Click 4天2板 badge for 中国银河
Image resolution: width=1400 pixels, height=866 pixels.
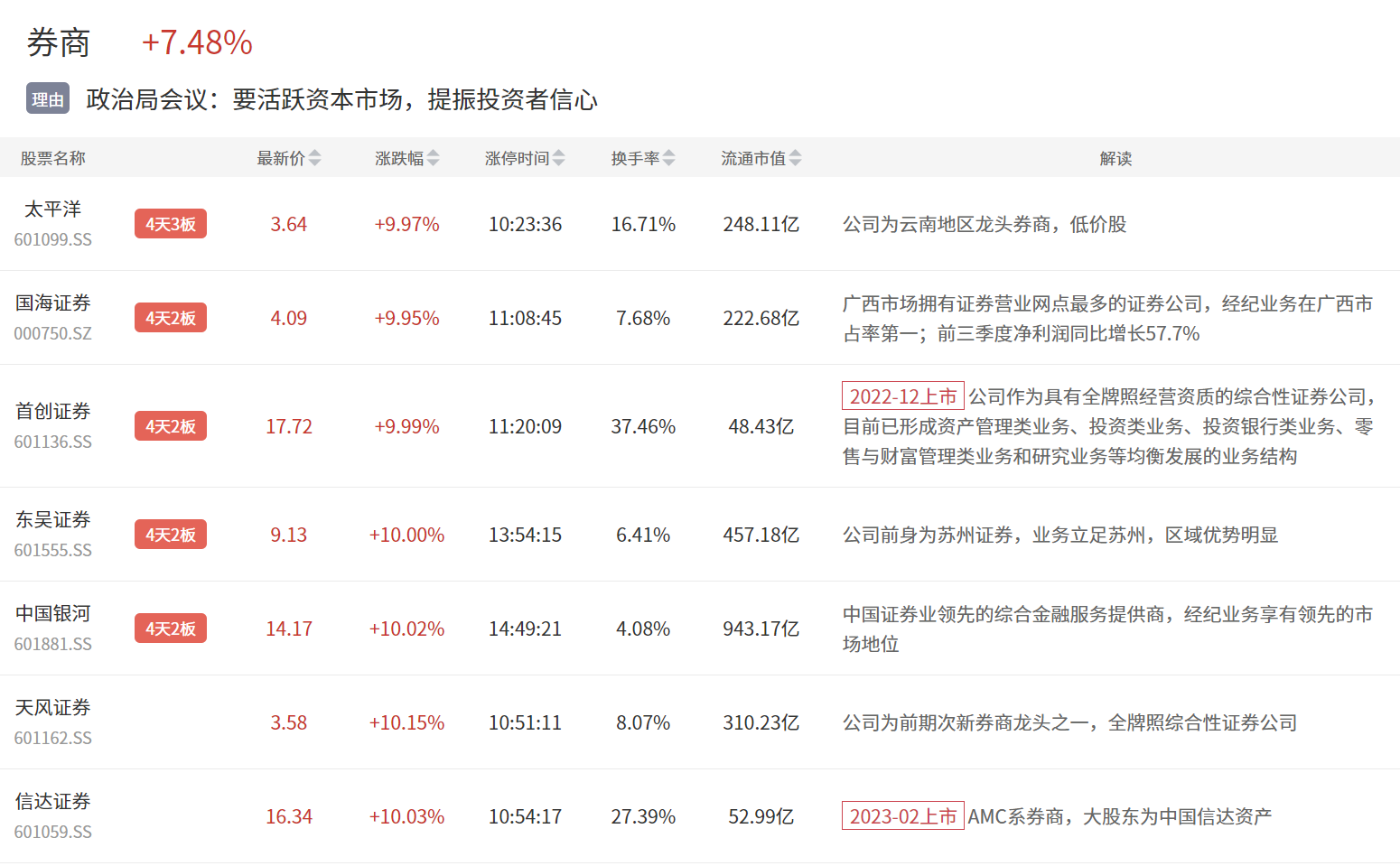tap(171, 629)
